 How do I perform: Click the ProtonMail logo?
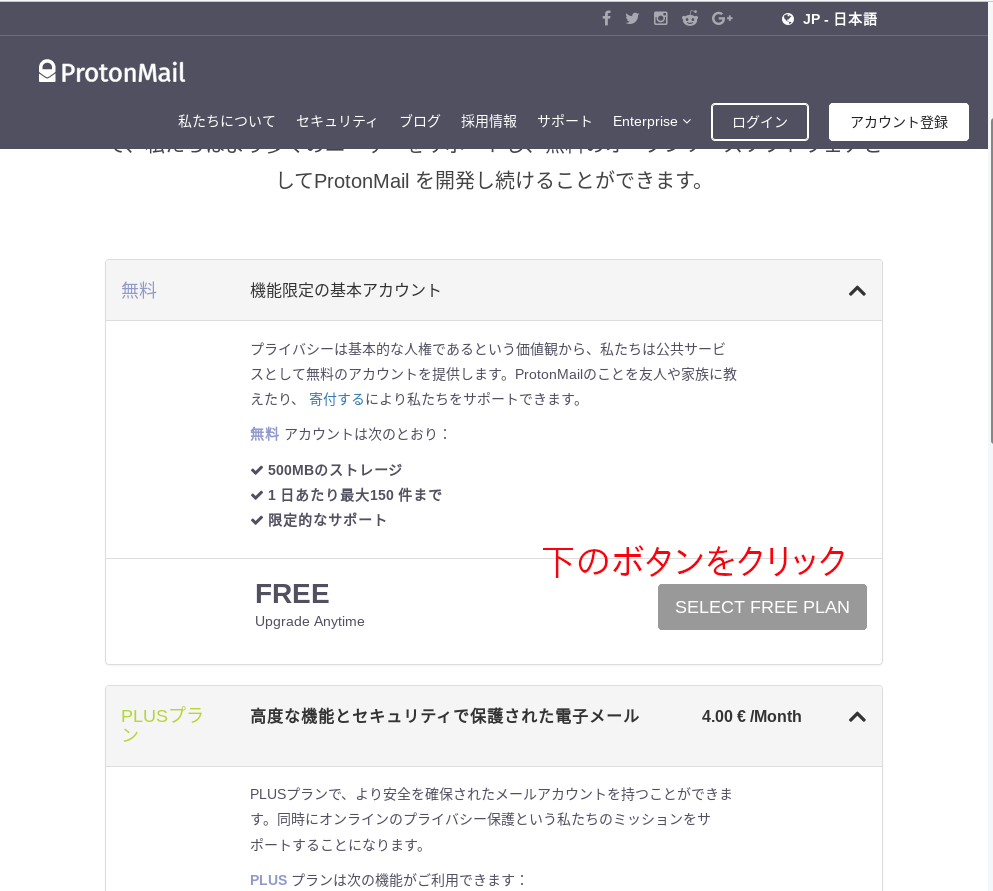[111, 72]
